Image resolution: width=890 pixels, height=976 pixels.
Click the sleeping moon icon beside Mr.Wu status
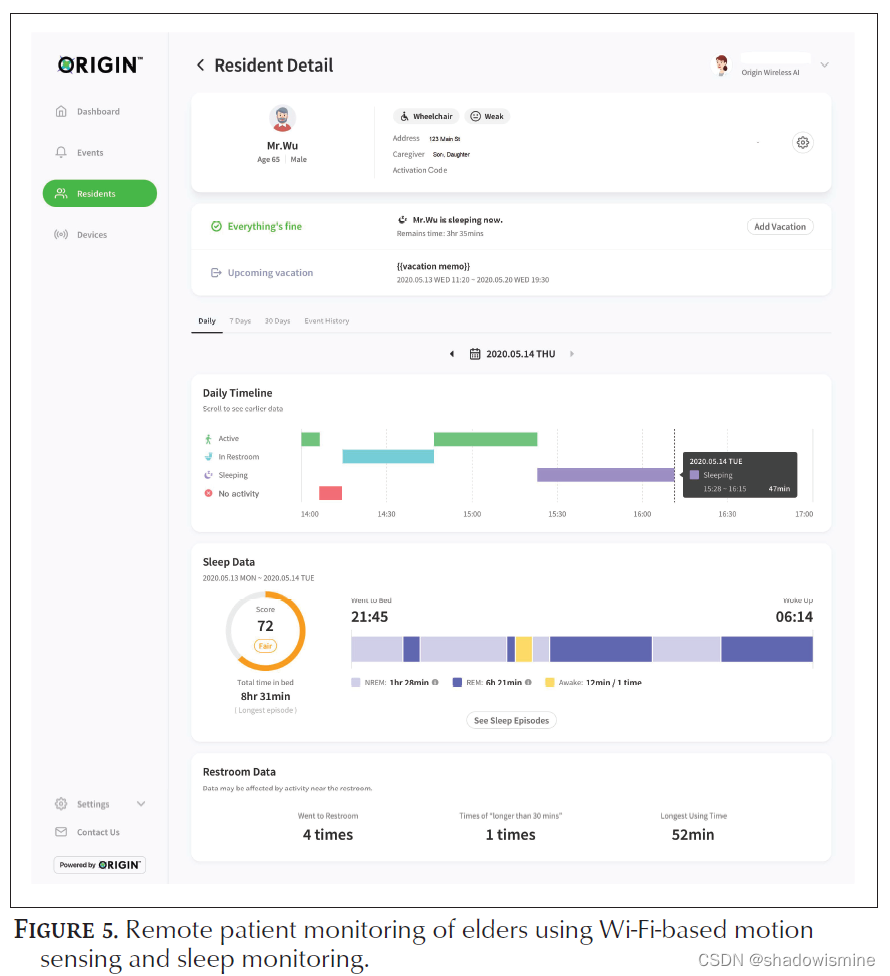pyautogui.click(x=403, y=220)
